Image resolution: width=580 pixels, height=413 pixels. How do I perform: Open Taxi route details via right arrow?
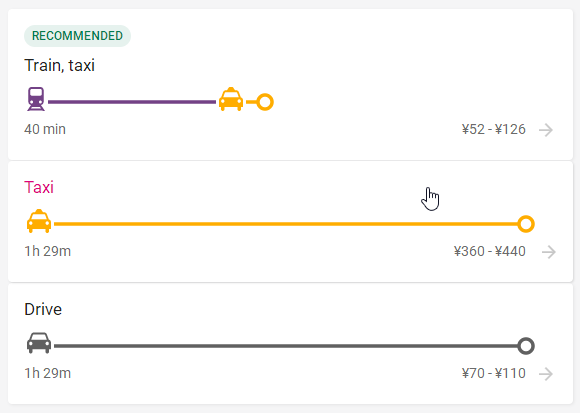tap(549, 252)
